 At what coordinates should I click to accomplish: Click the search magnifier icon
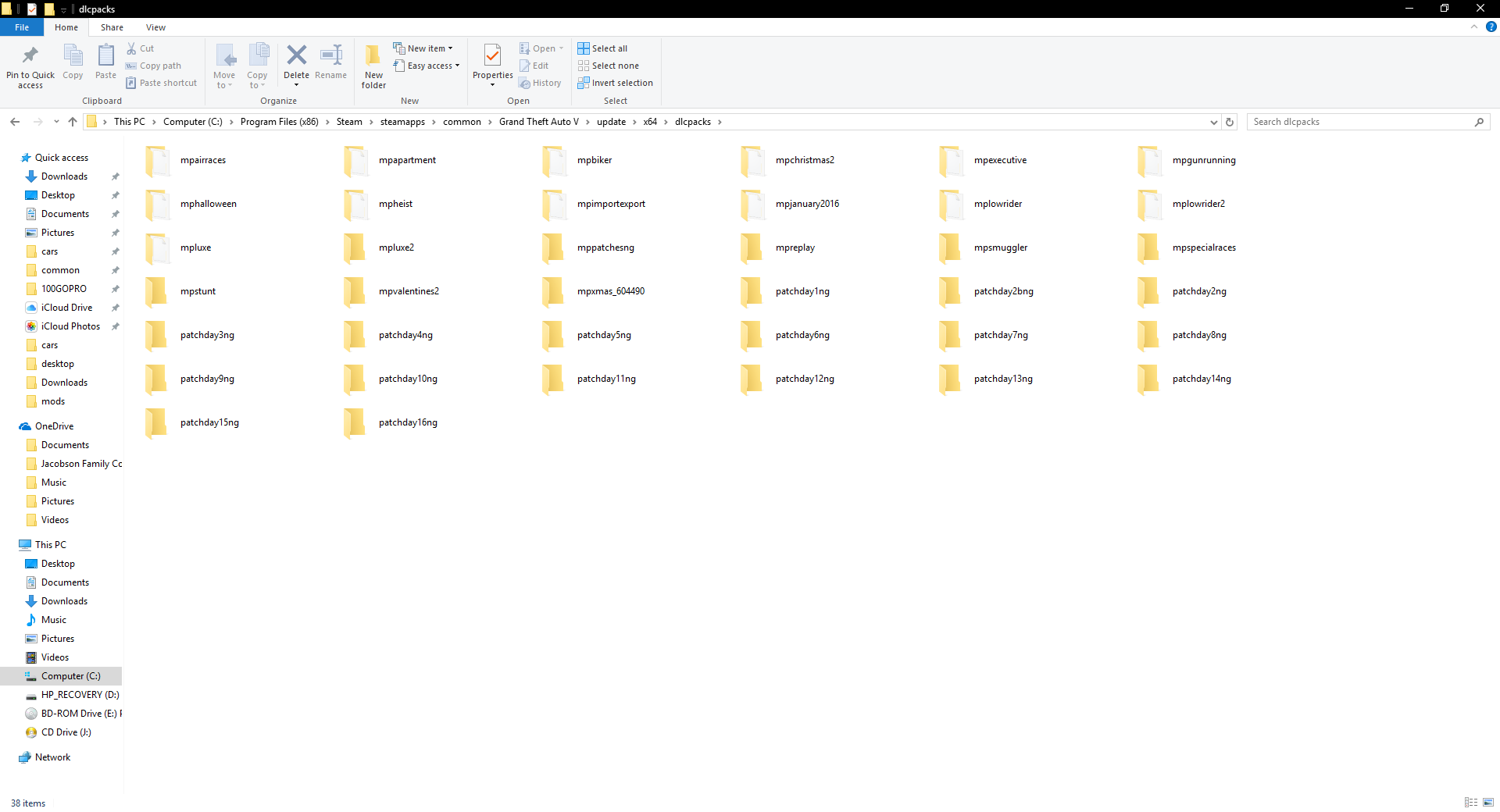coord(1479,122)
